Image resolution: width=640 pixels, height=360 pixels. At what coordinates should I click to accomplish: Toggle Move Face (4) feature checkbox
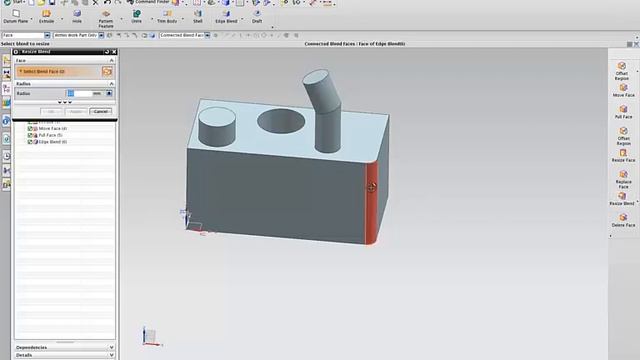(x=30, y=129)
